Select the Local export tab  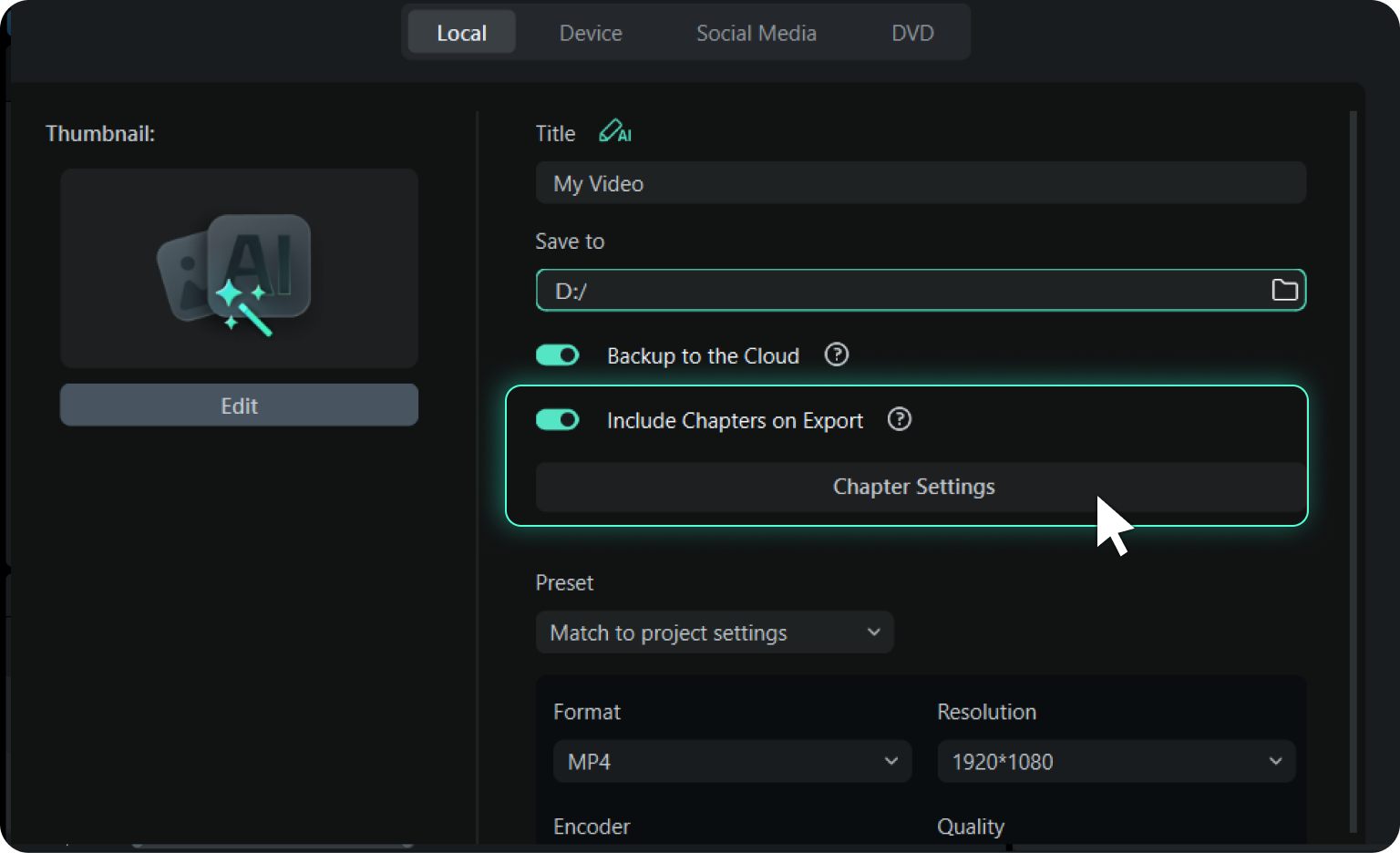pos(461,33)
